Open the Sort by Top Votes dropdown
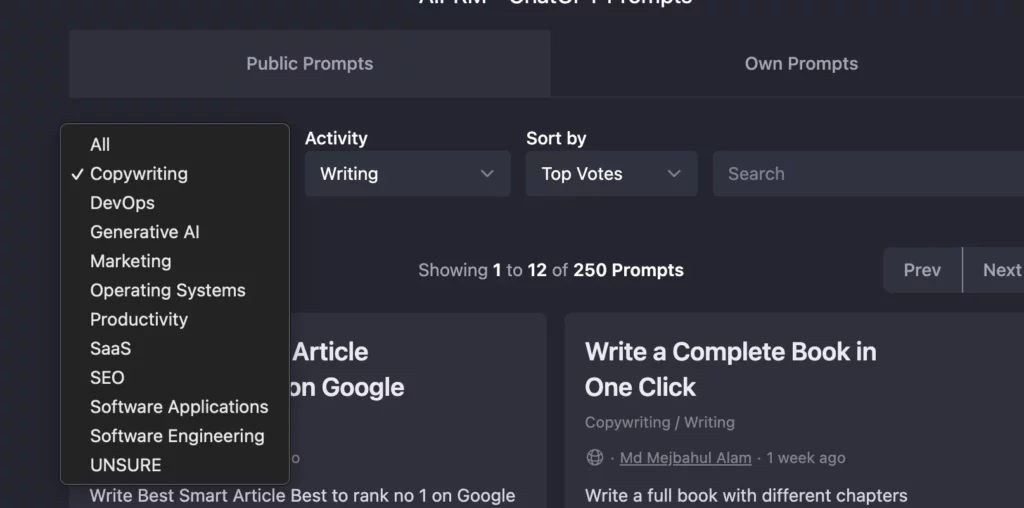 611,174
